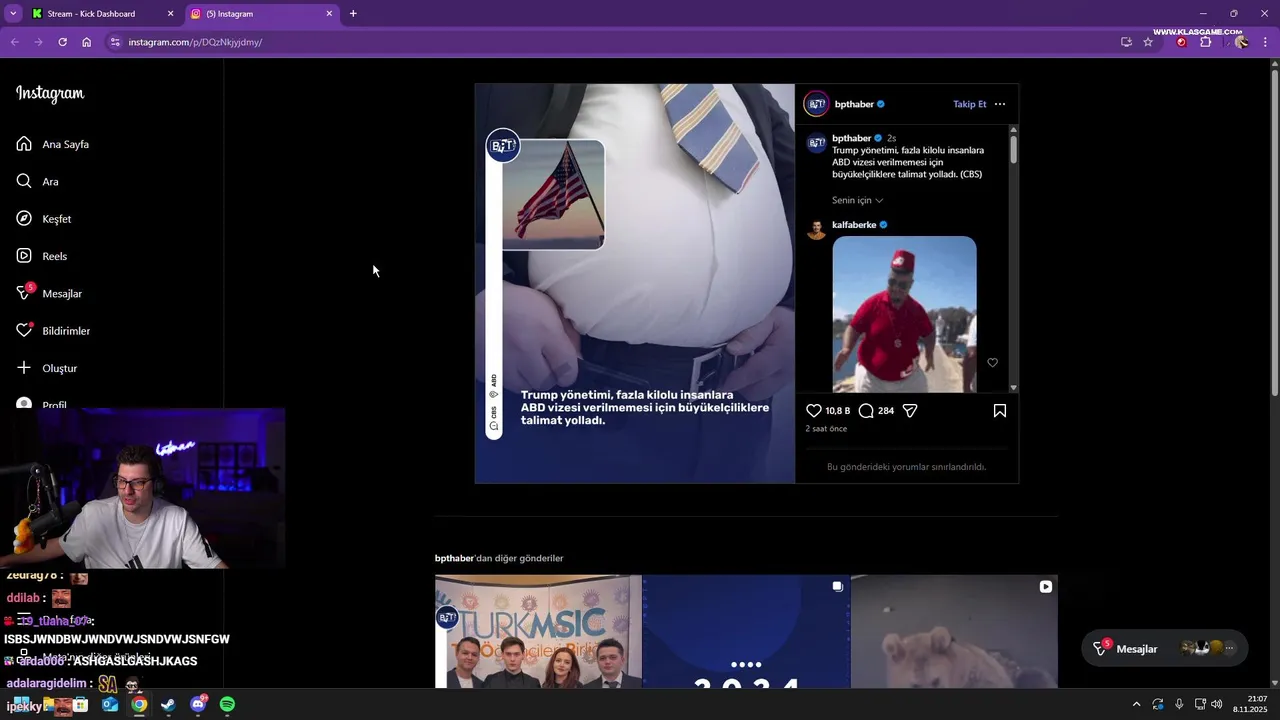Show hidden system tray icons

pos(1136,704)
